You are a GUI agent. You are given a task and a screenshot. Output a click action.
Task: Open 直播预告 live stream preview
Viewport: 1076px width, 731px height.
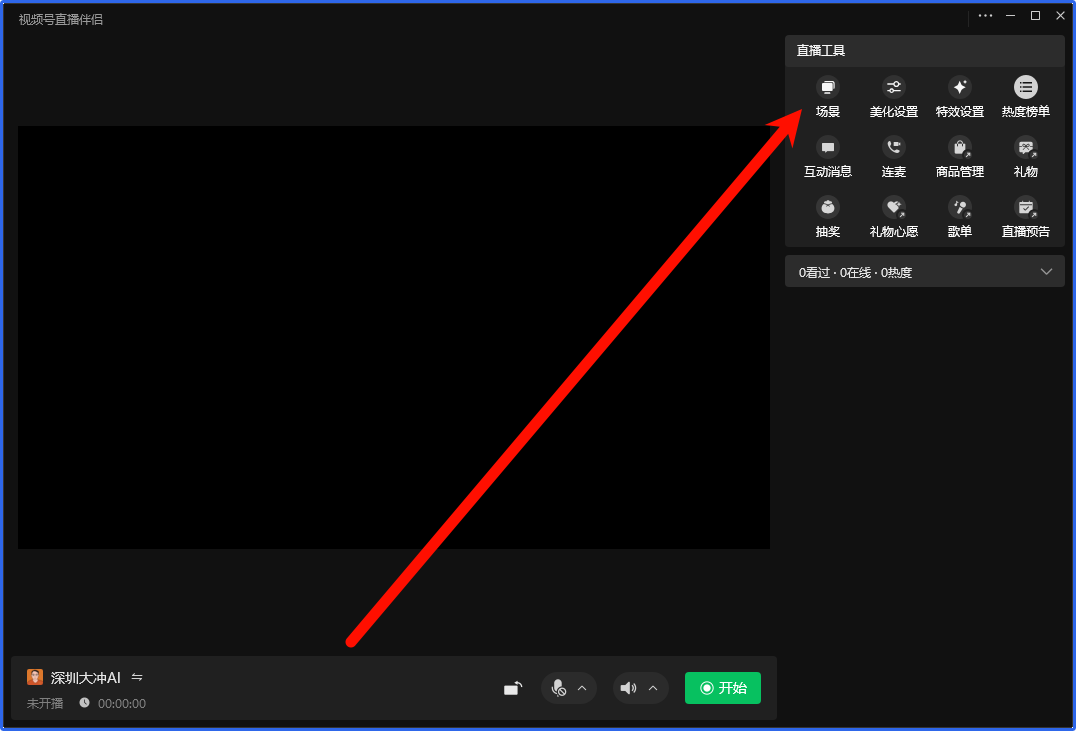coord(1025,215)
